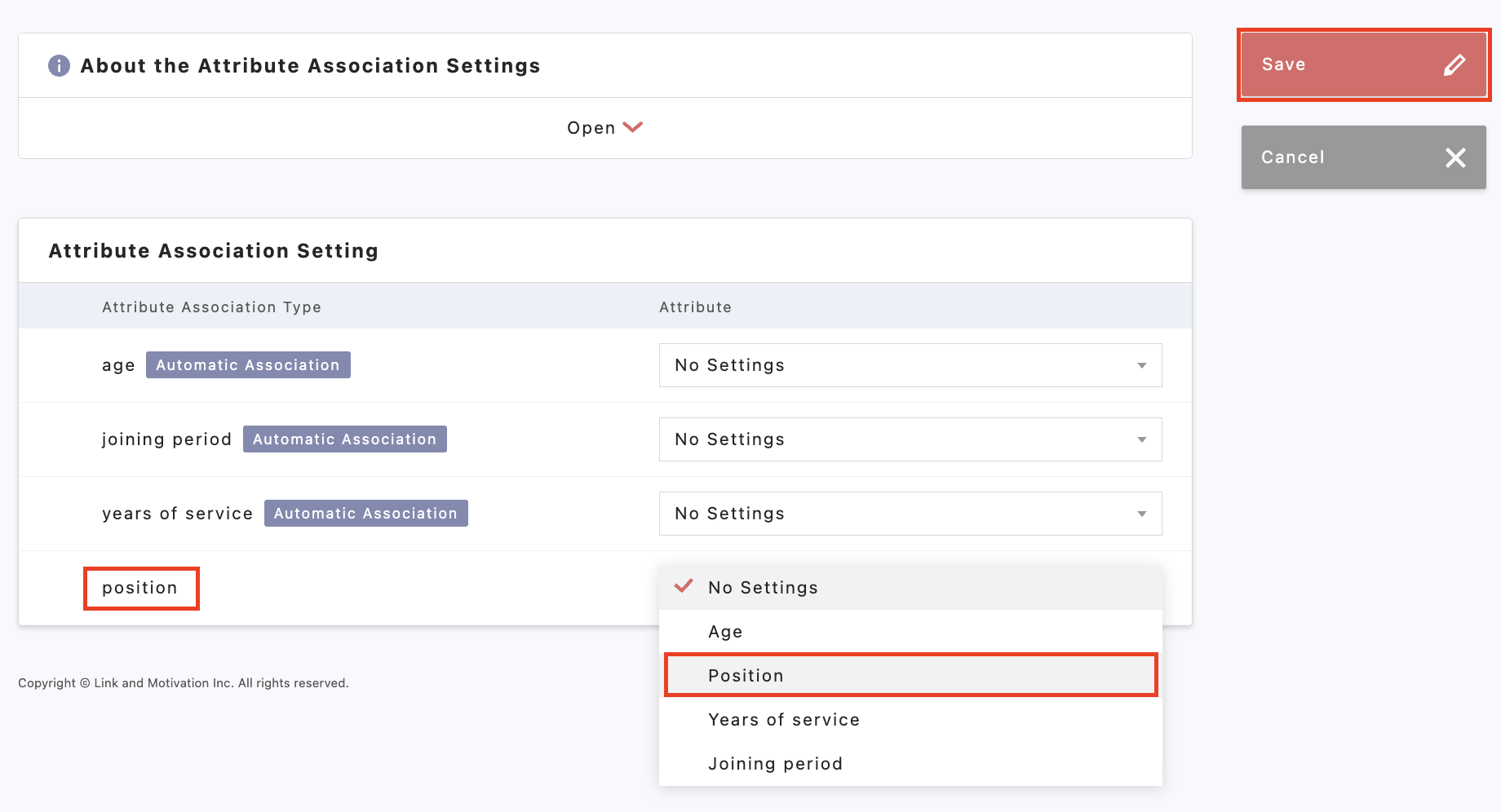1501x812 pixels.
Task: Pick Years of service option in list
Action: 783,720
